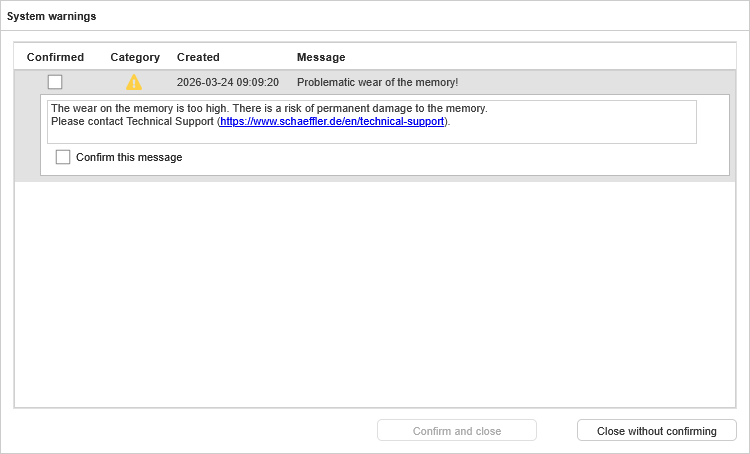
Task: Select the Category column header
Action: pos(135,57)
